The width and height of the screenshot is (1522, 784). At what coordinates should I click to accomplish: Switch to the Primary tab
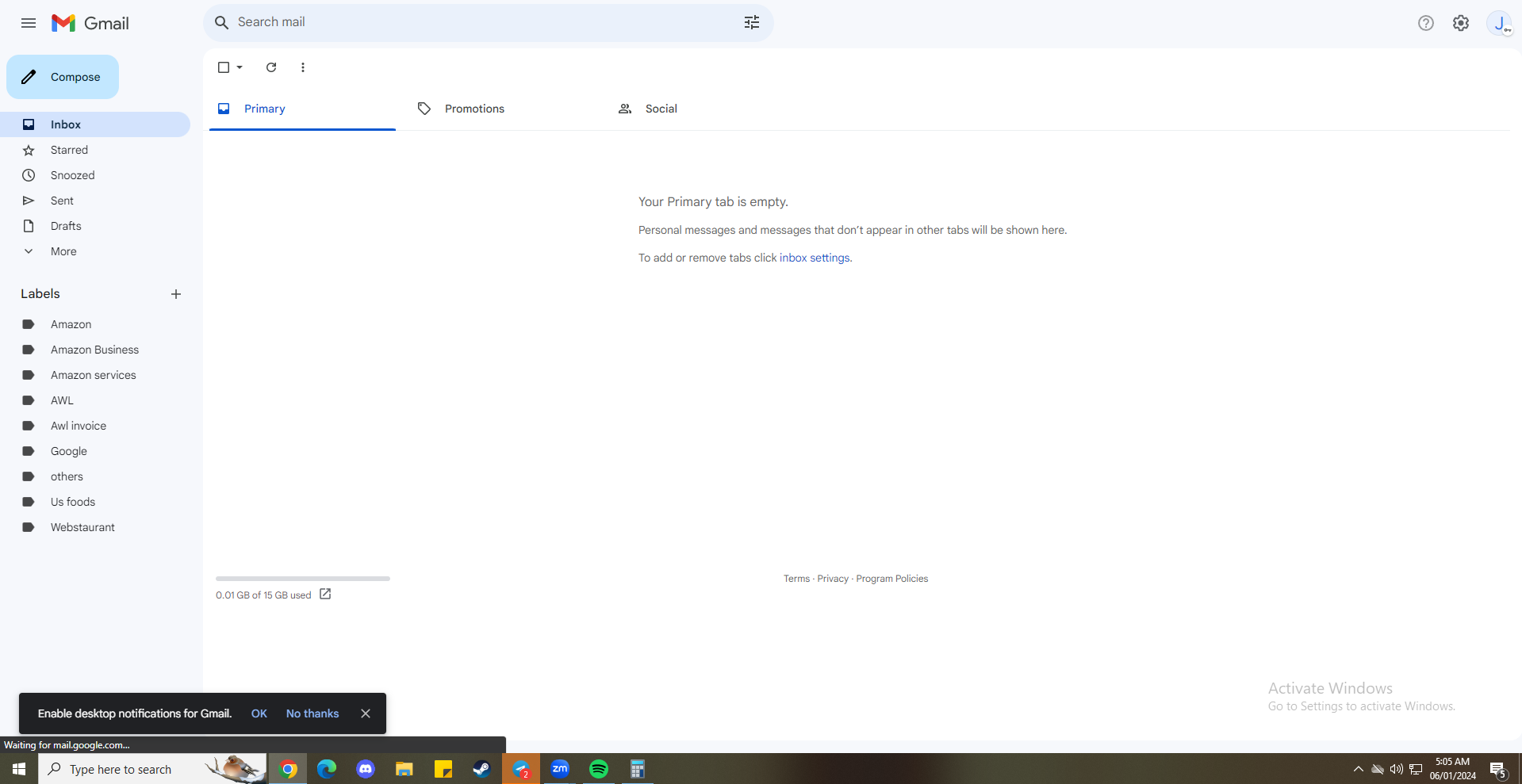click(302, 109)
